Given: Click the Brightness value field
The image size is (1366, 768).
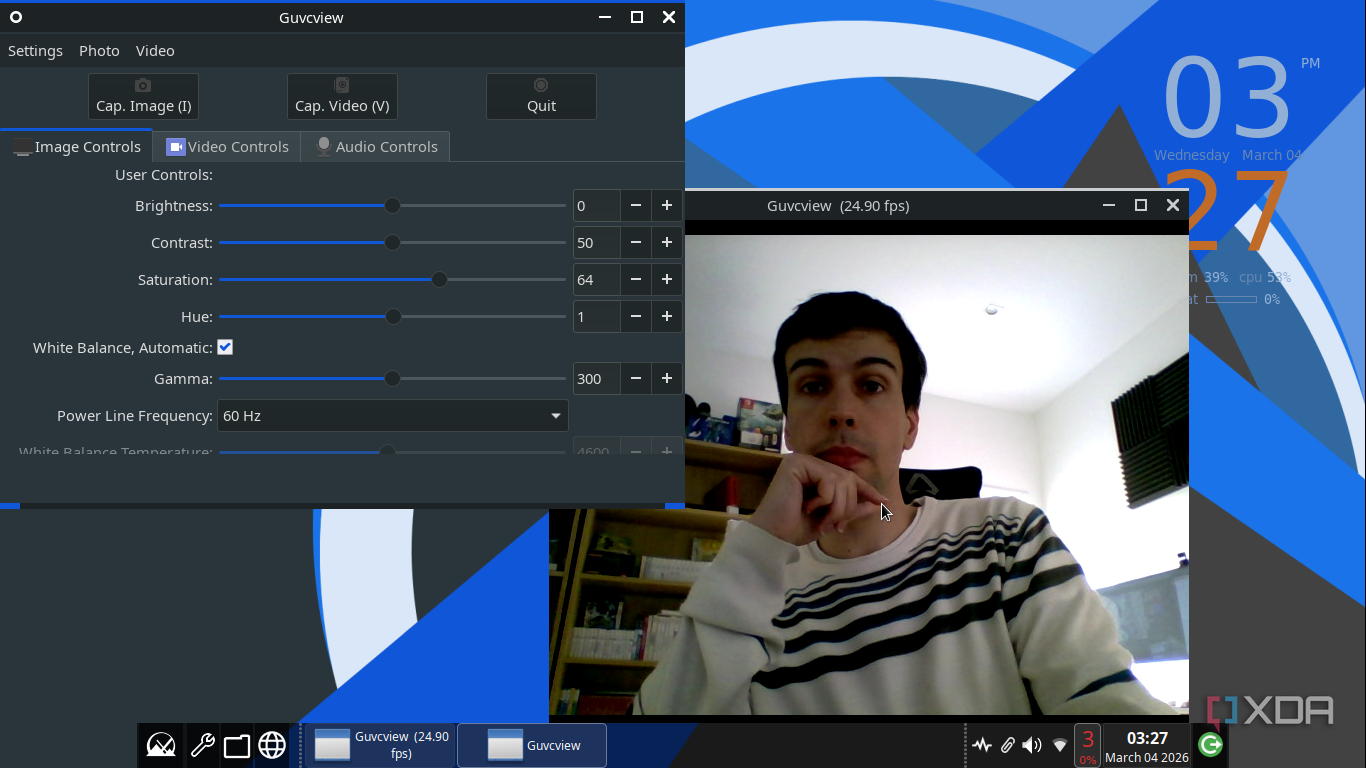Looking at the screenshot, I should pos(597,206).
